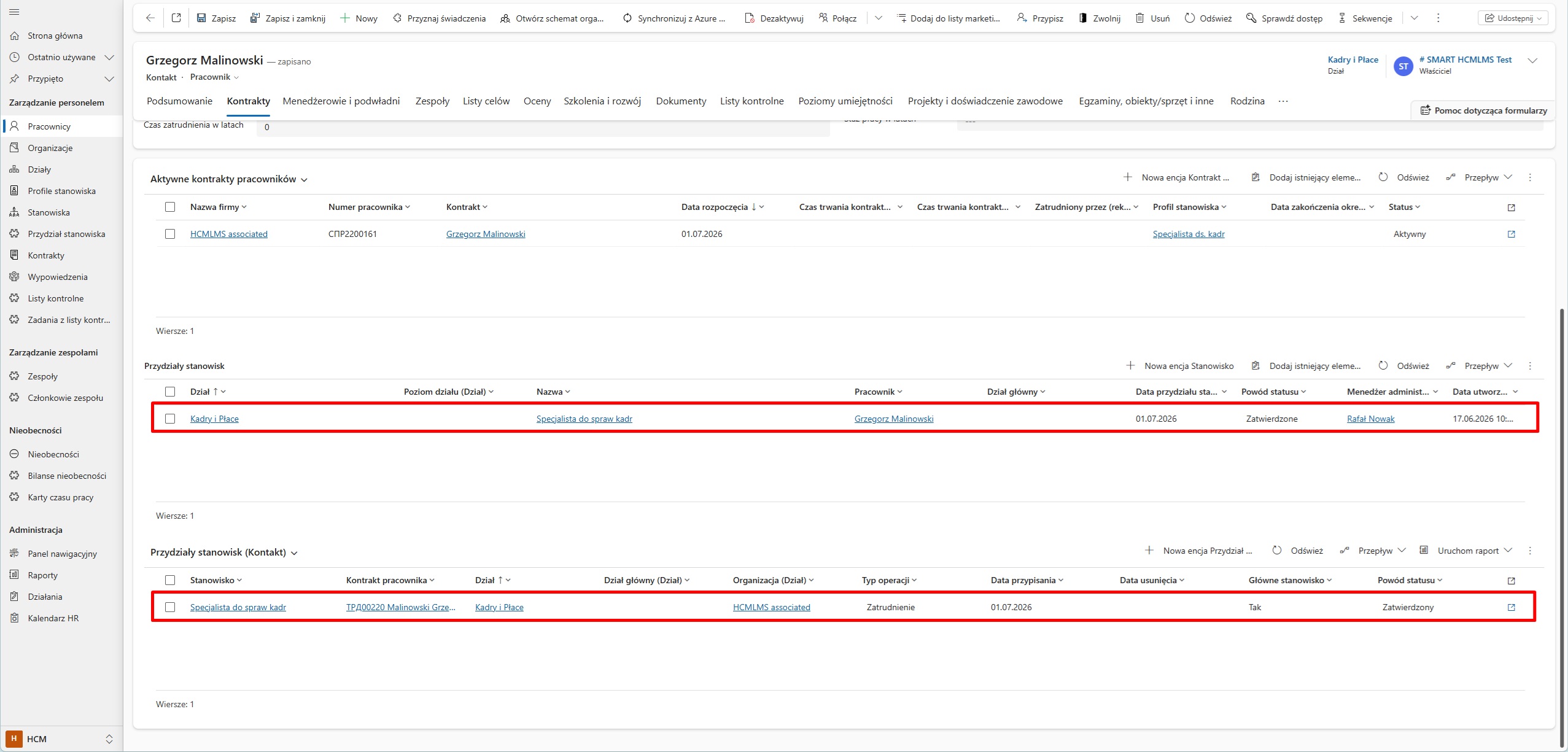The image size is (1568, 752).
Task: Toggle the hamburger menu in the sidebar
Action: 15,12
